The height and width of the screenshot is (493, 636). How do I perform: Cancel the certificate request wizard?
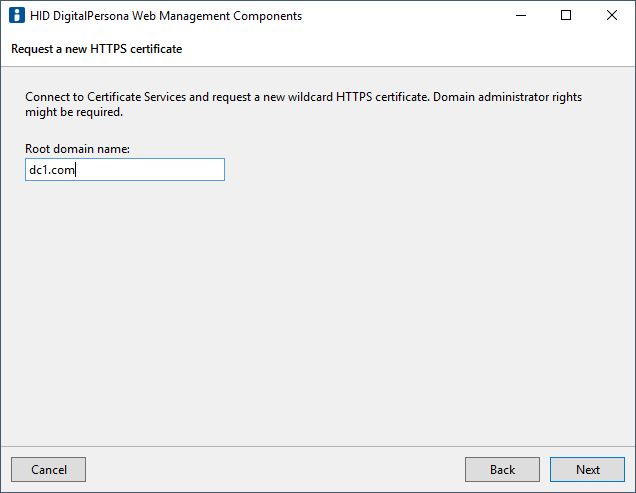(48, 469)
